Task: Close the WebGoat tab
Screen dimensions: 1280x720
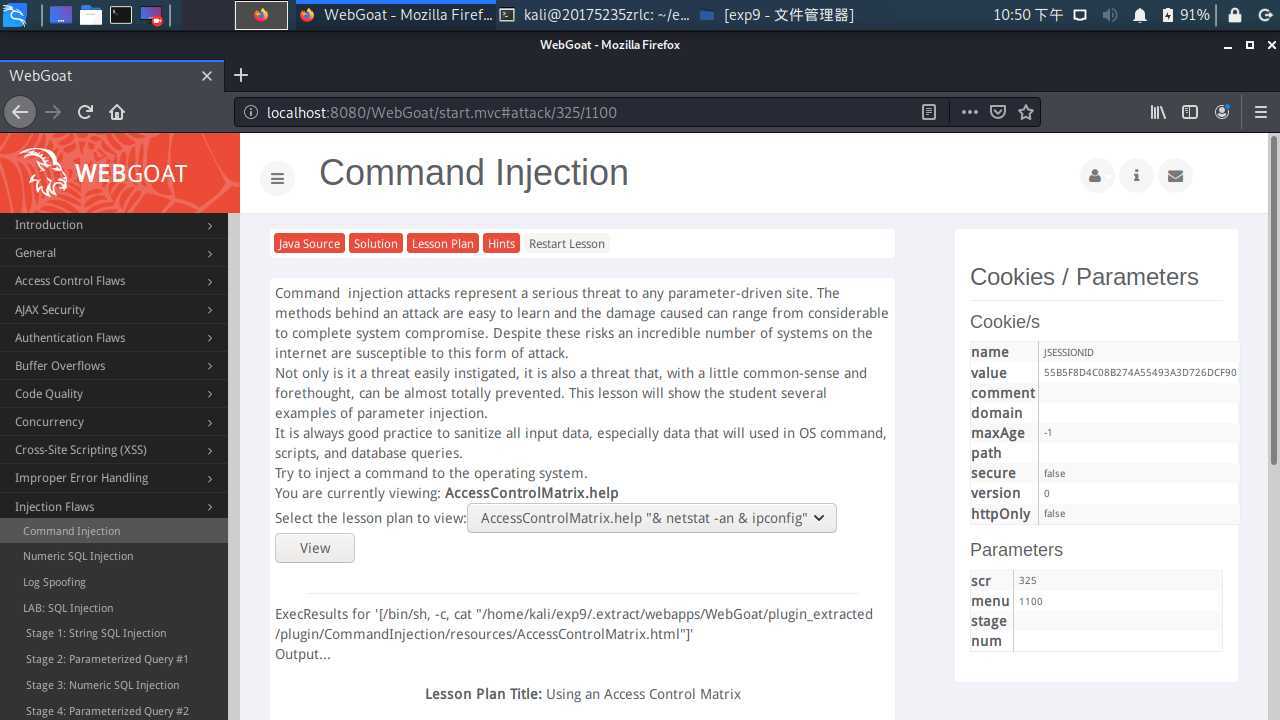Action: tap(207, 75)
